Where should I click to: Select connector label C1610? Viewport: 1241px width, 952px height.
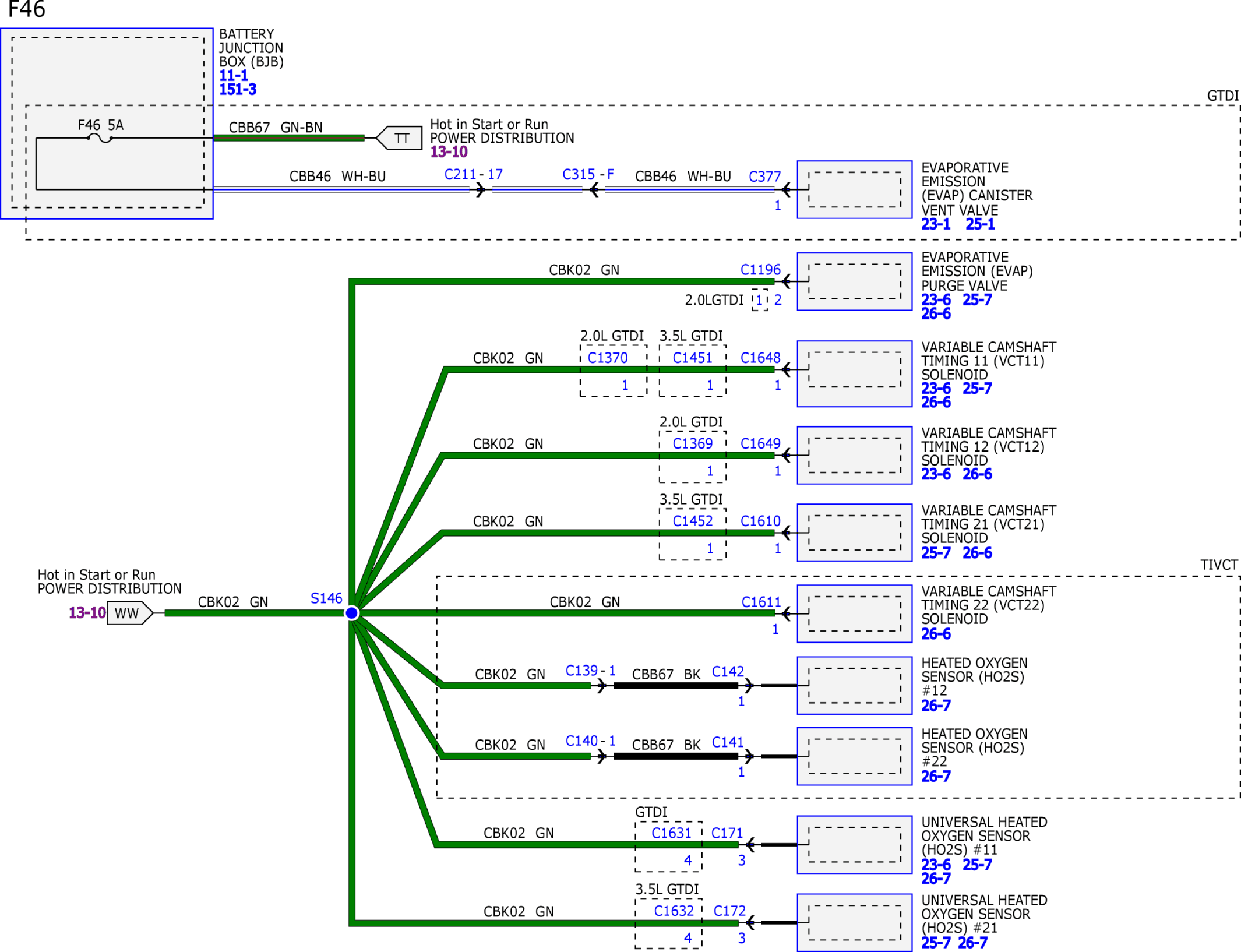[760, 521]
